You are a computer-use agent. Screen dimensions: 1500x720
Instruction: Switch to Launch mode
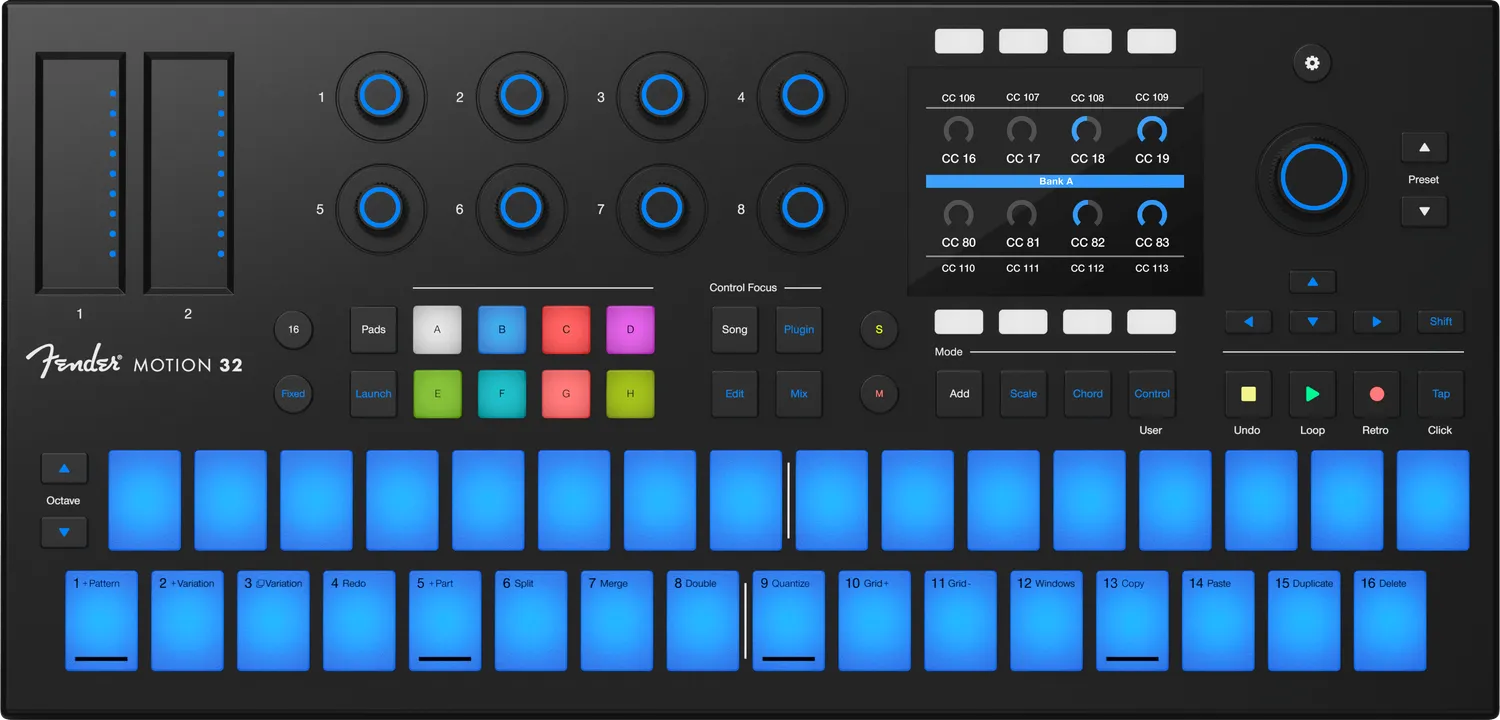373,394
